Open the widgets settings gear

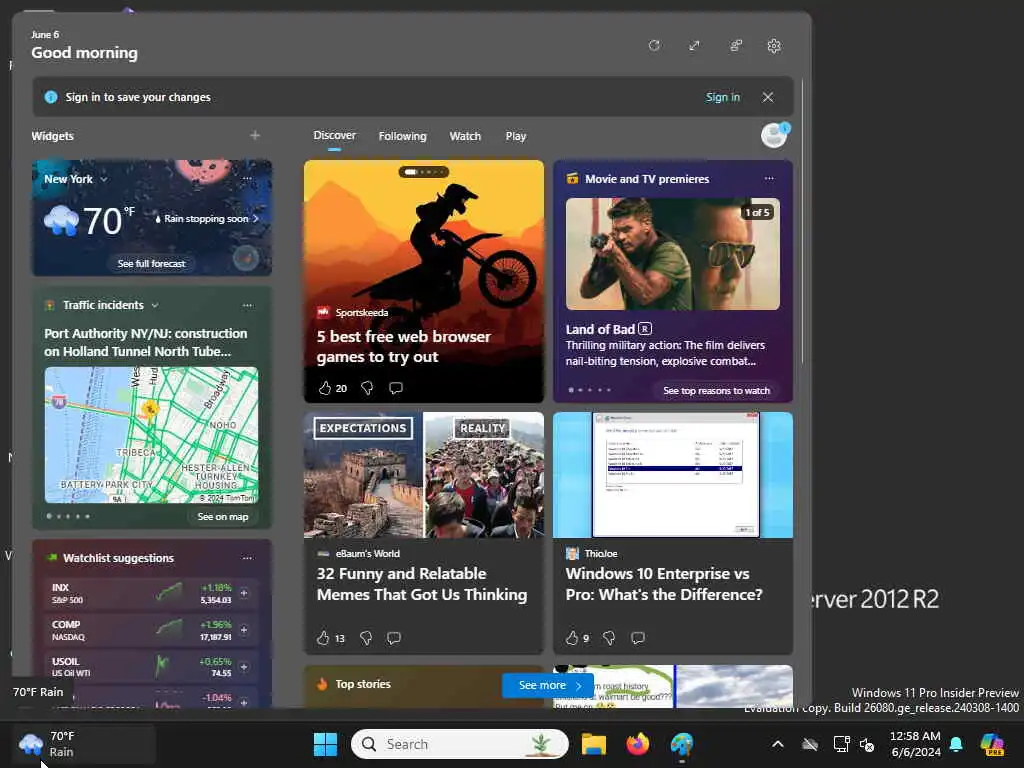[x=774, y=46]
